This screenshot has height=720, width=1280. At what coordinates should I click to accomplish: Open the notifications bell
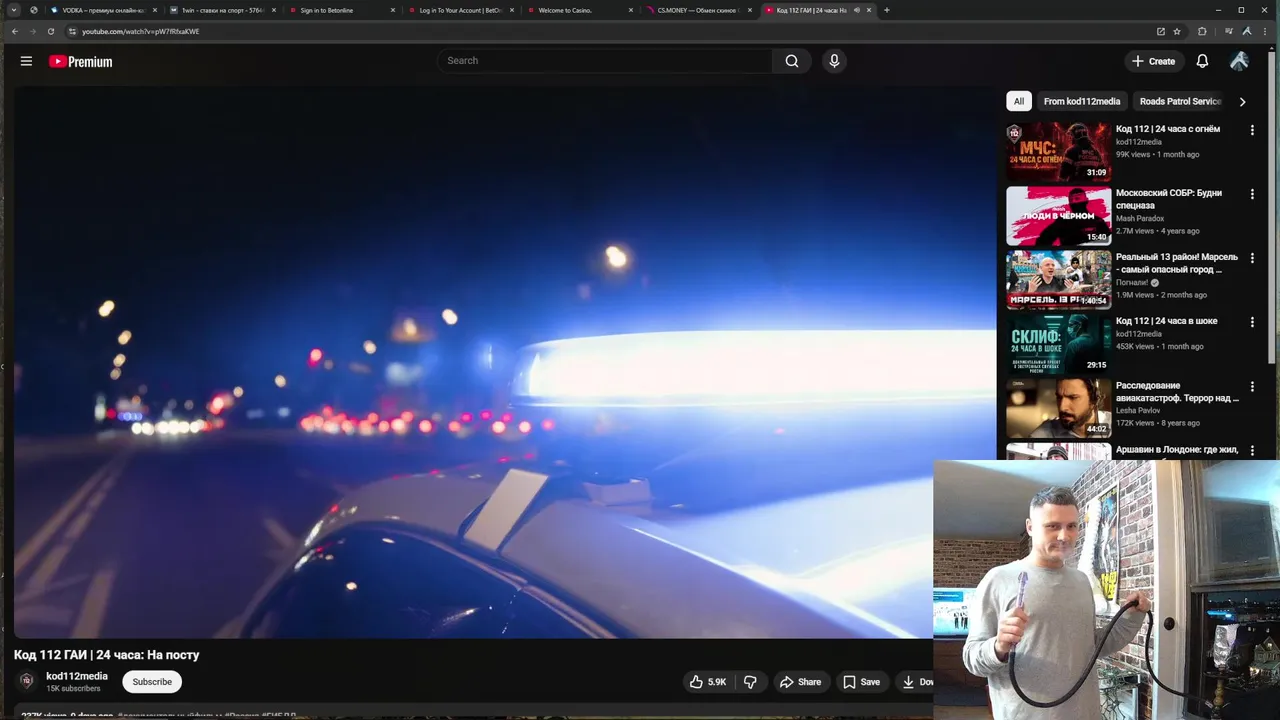tap(1202, 61)
